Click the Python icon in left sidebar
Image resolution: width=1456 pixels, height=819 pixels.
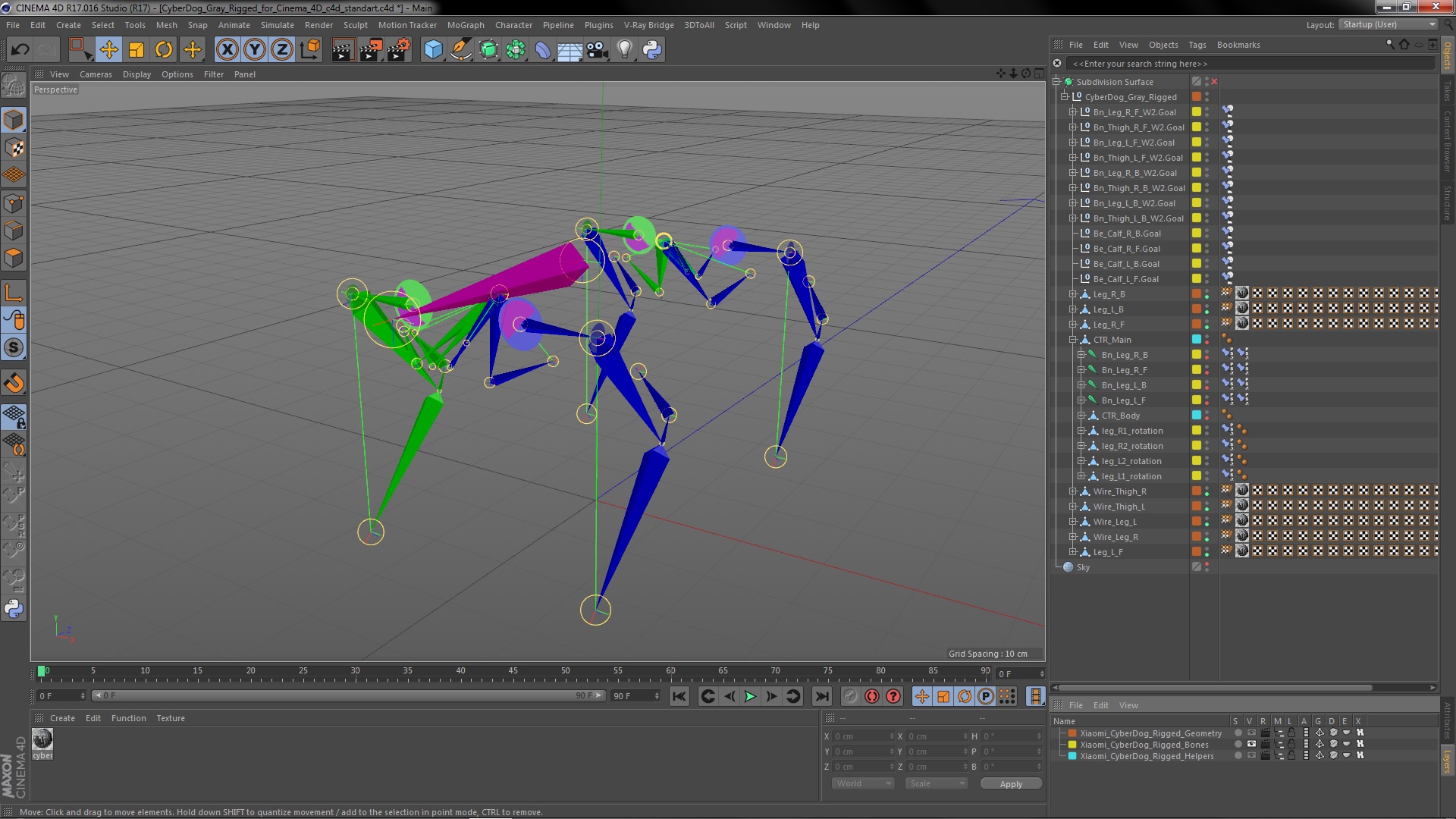[14, 609]
